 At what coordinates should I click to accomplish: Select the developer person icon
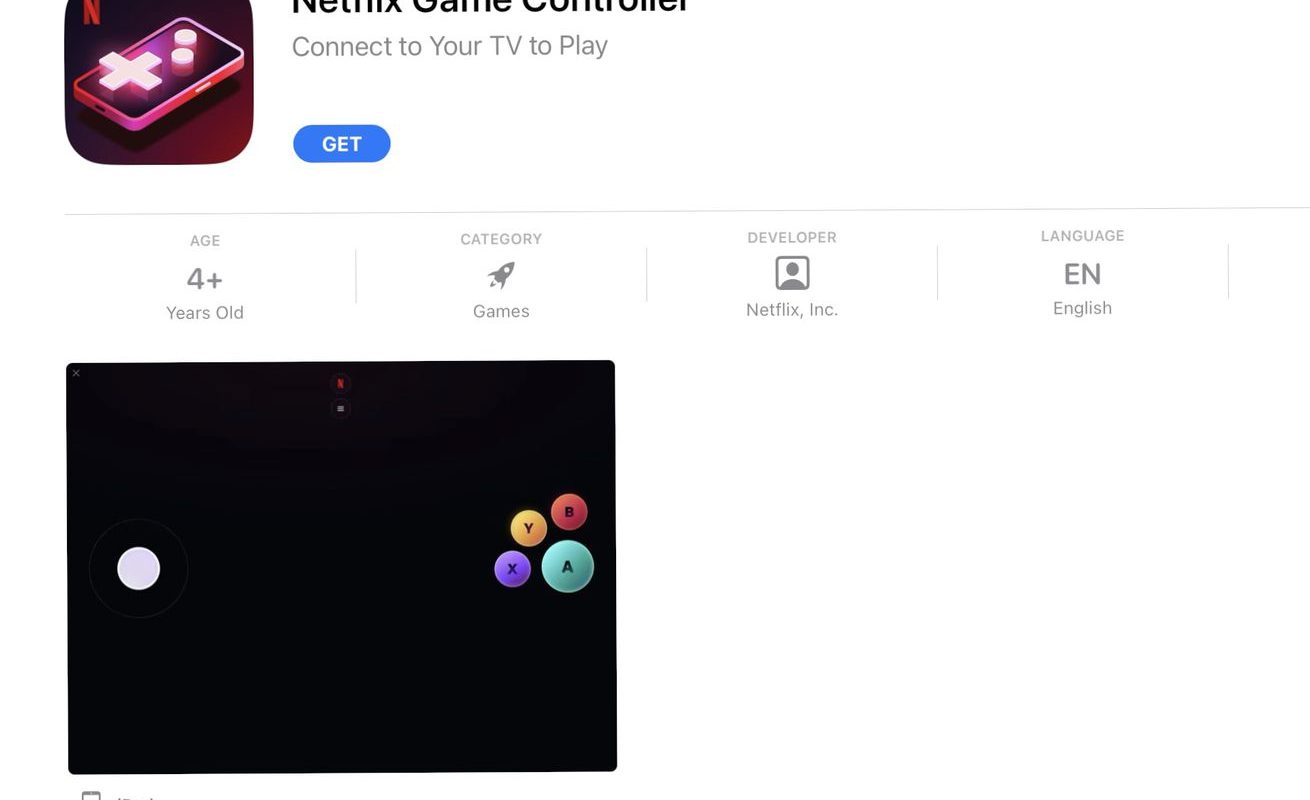792,273
